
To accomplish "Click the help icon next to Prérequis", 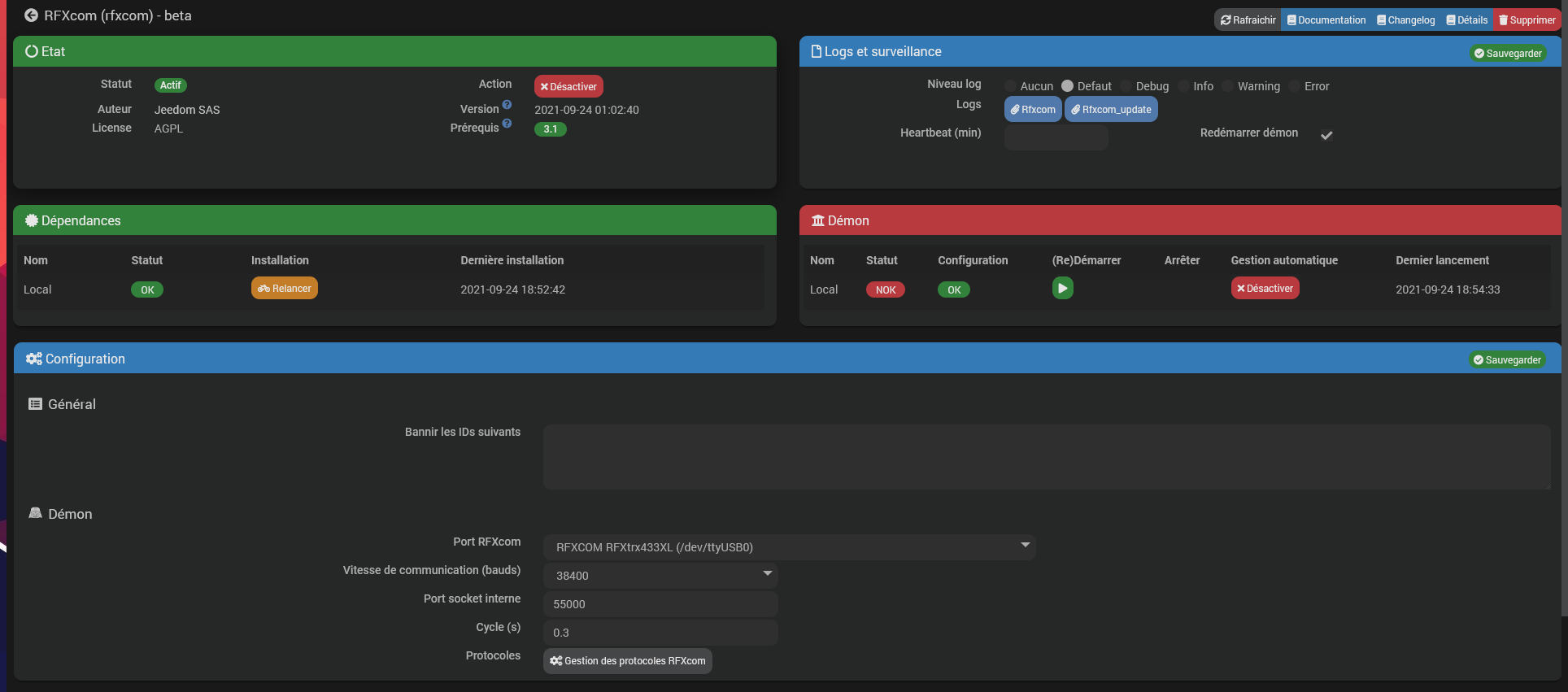I will pyautogui.click(x=507, y=124).
